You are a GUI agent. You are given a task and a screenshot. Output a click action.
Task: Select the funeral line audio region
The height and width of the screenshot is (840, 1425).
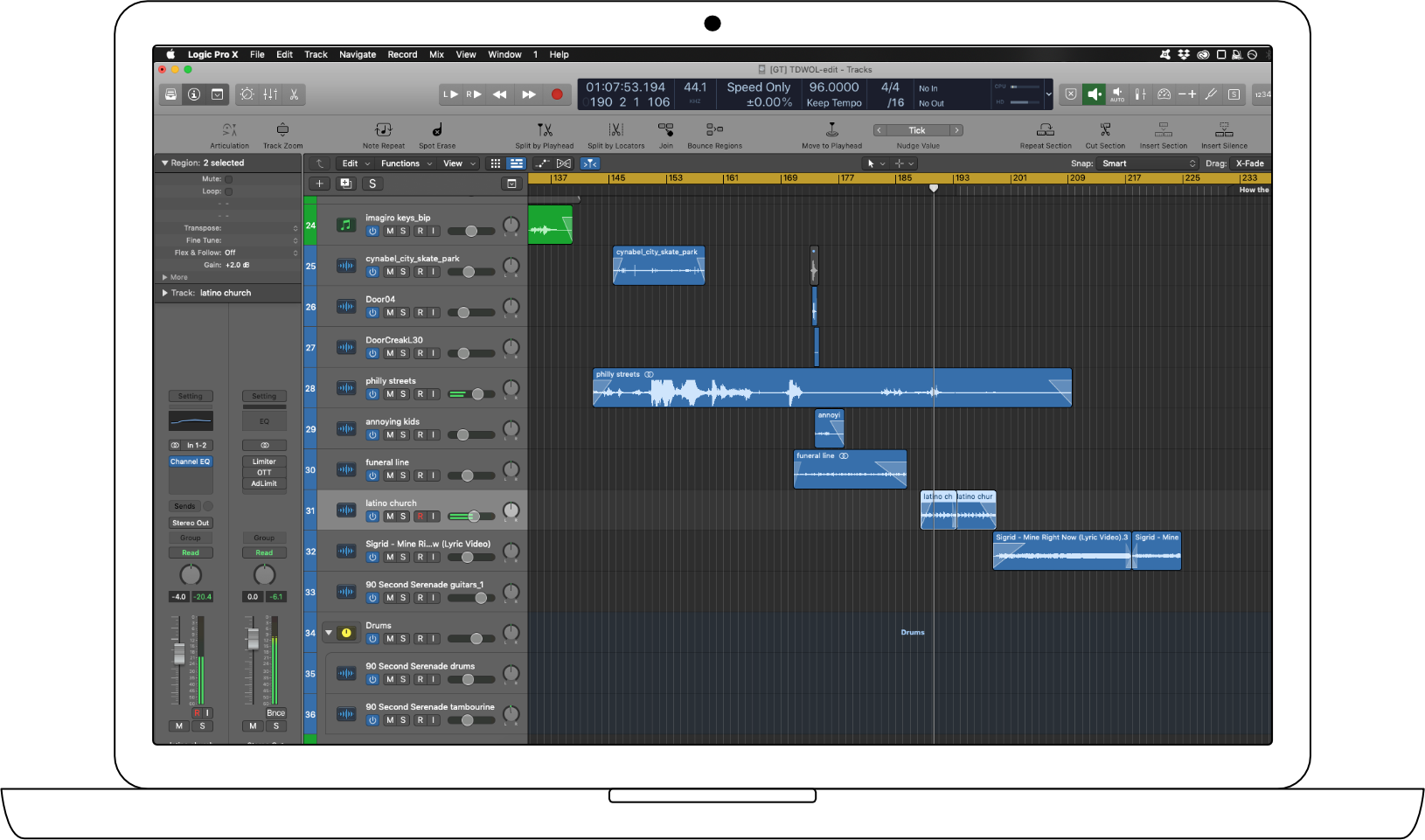coord(850,469)
